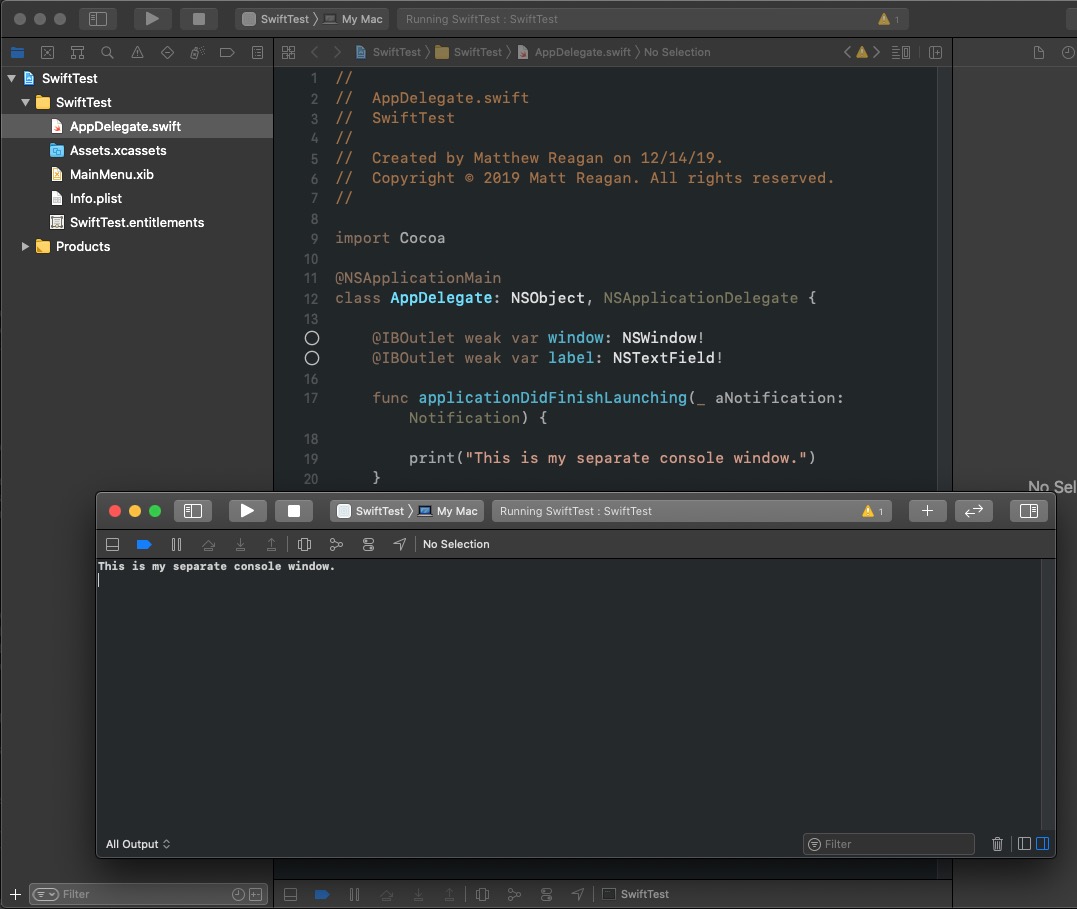Click the window IBOutlet connection circle
This screenshot has height=909, width=1077.
312,338
